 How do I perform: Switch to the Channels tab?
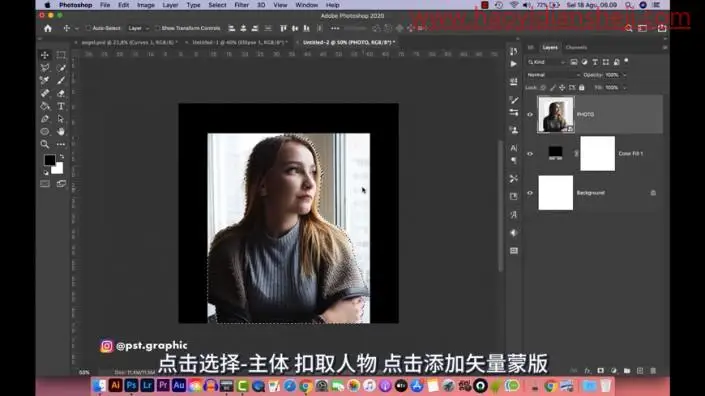[x=576, y=47]
